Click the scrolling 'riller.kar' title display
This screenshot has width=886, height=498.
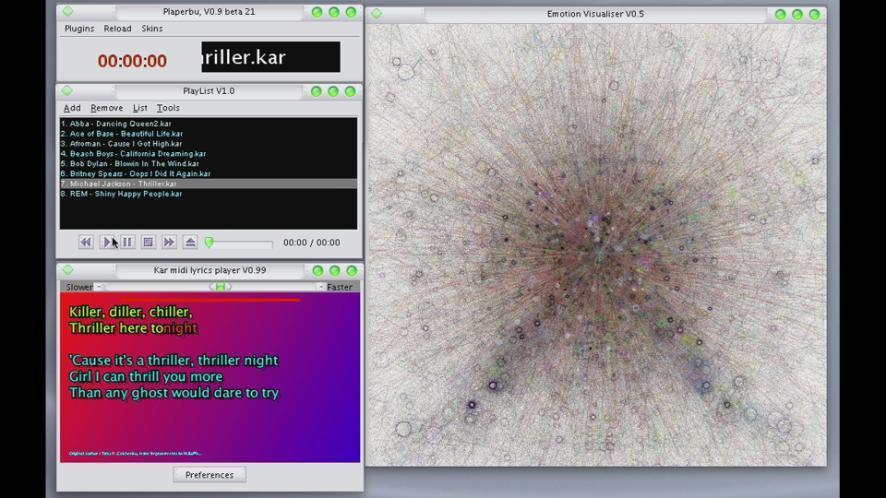271,57
